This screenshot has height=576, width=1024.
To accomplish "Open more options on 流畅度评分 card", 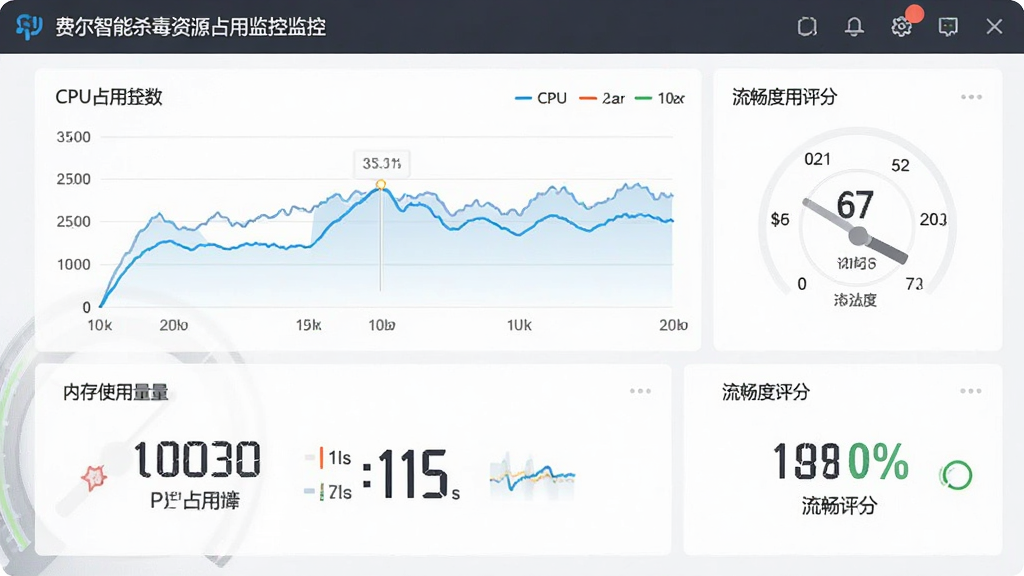I will (970, 391).
